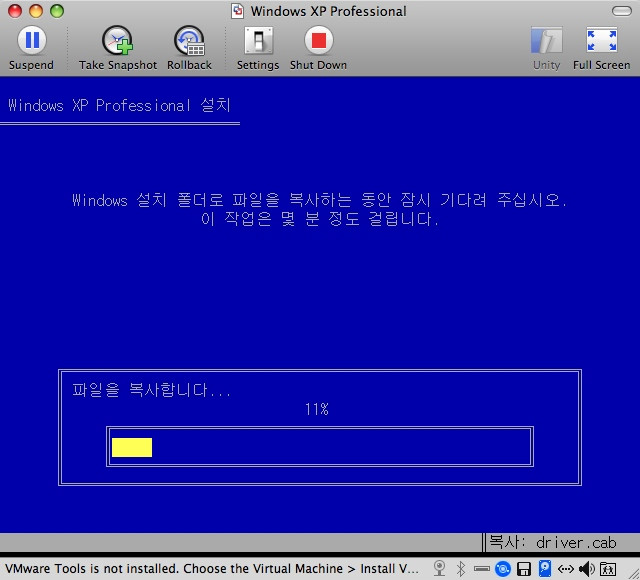
Task: Click the toolbar hide pill button
Action: click(622, 11)
